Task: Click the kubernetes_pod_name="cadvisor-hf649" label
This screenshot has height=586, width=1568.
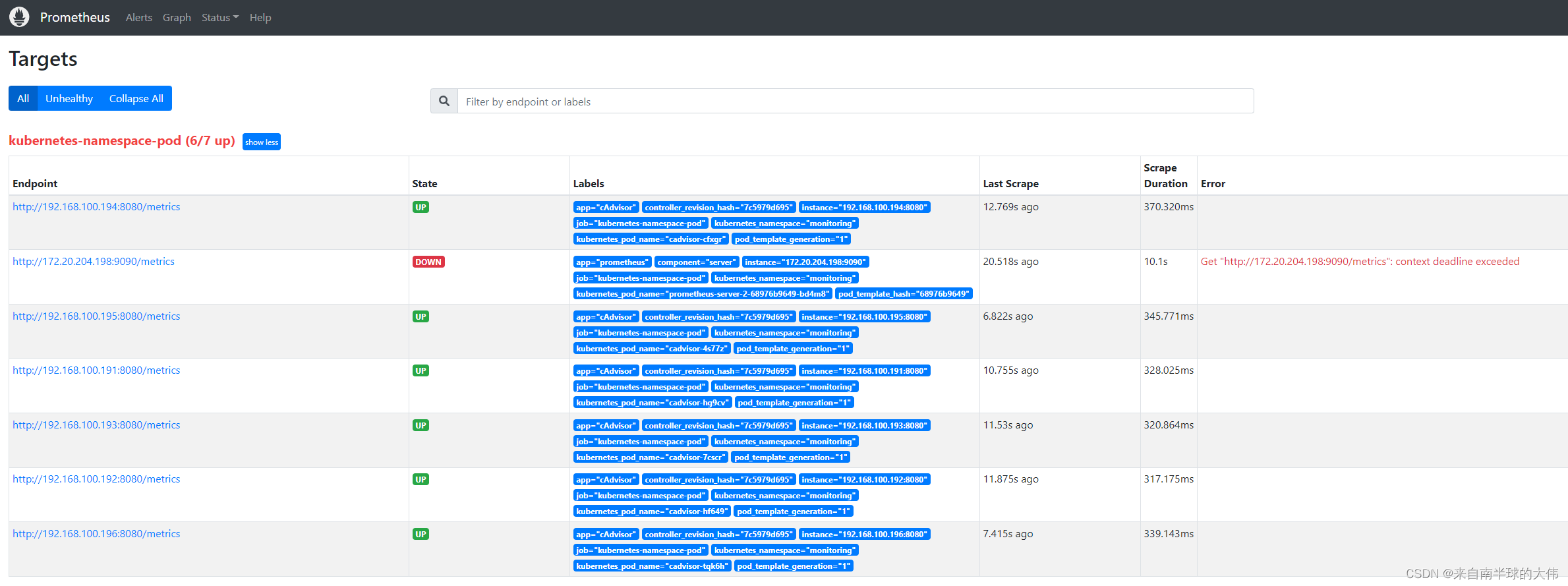Action: coord(652,512)
